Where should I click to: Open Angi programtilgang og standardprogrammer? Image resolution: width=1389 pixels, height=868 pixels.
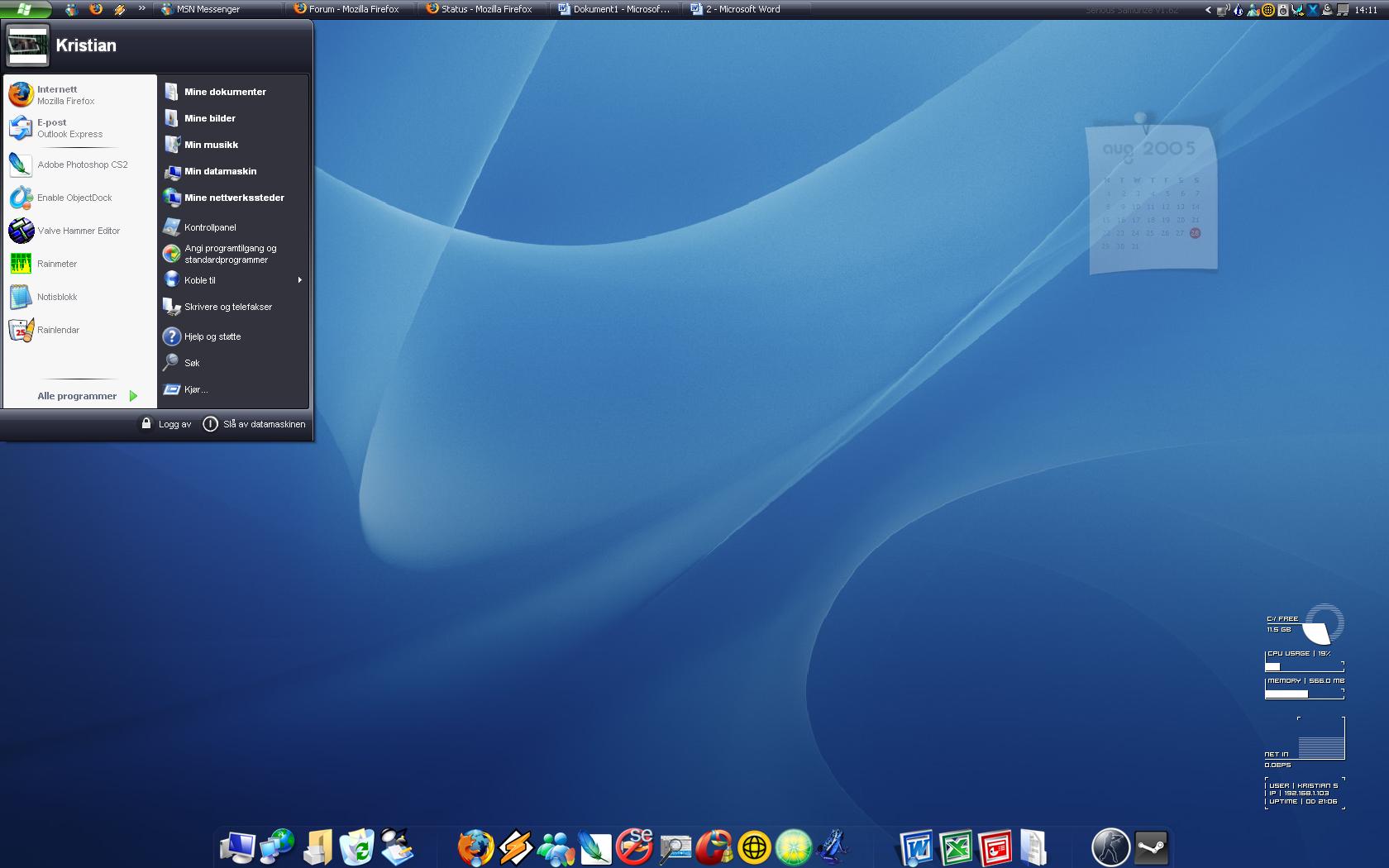click(234, 254)
